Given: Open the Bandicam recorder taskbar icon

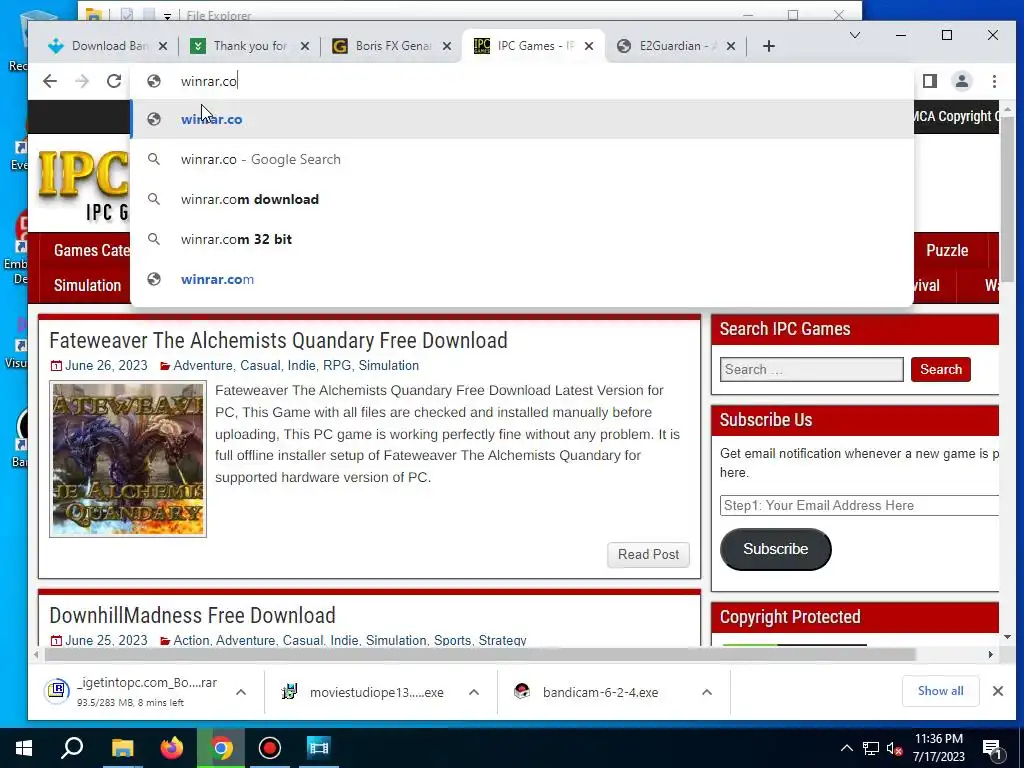Looking at the screenshot, I should pos(270,748).
